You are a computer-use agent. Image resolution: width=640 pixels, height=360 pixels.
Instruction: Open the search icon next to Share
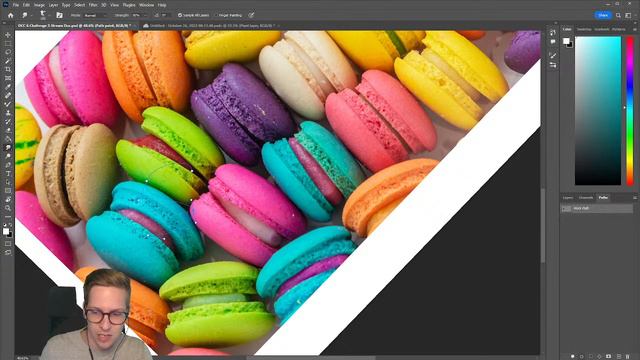coord(618,15)
